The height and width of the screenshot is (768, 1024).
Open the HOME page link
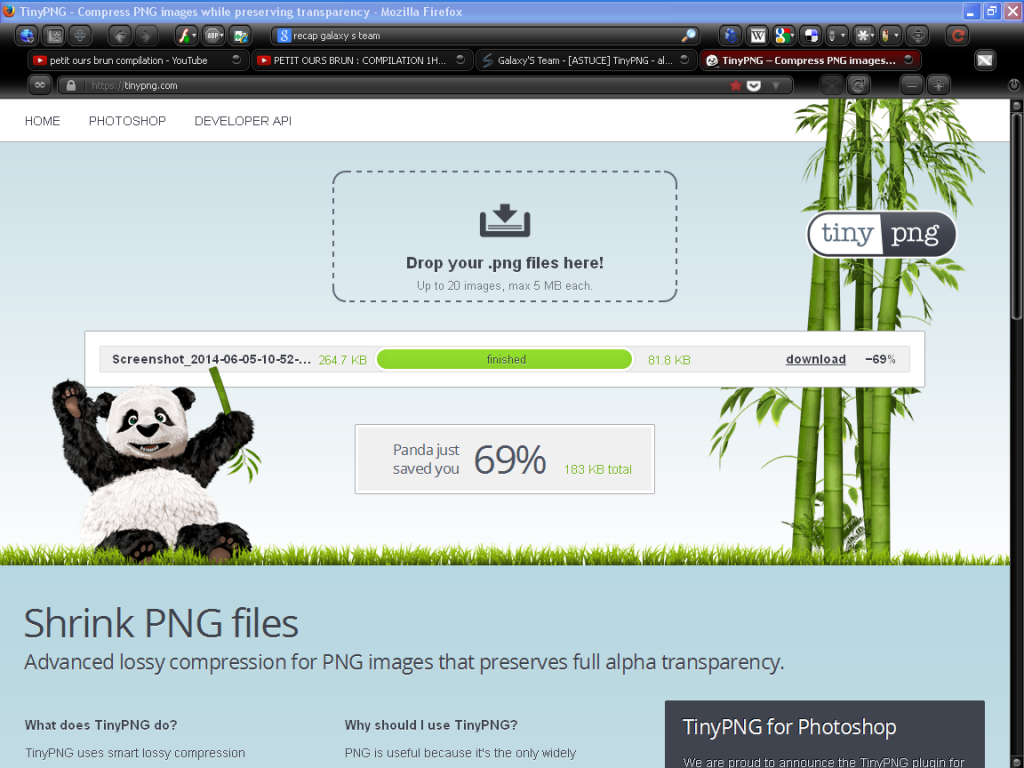coord(42,121)
